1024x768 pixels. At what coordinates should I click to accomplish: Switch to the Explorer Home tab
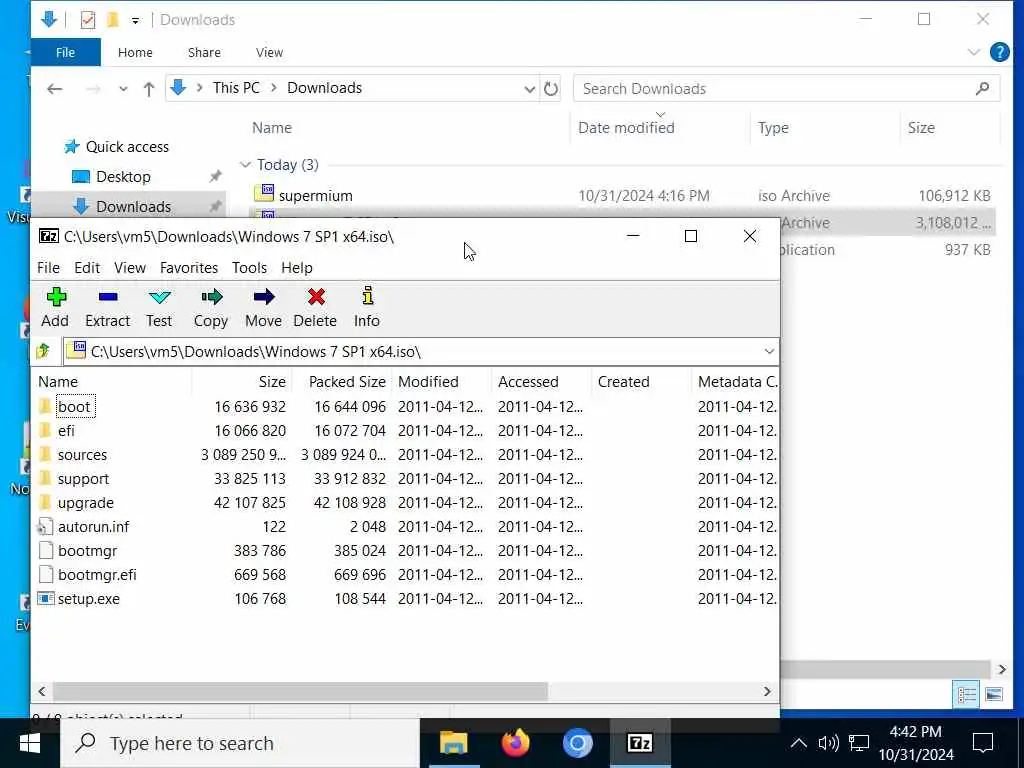tap(135, 52)
